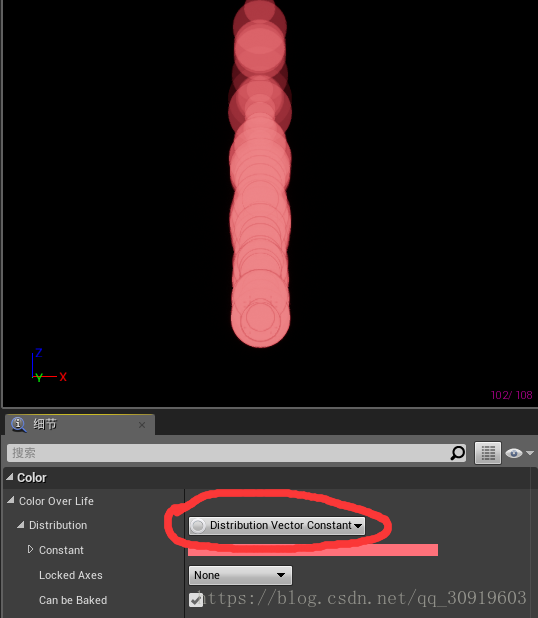
Task: Open the Distribution Vector Constant dropdown
Action: tap(277, 525)
